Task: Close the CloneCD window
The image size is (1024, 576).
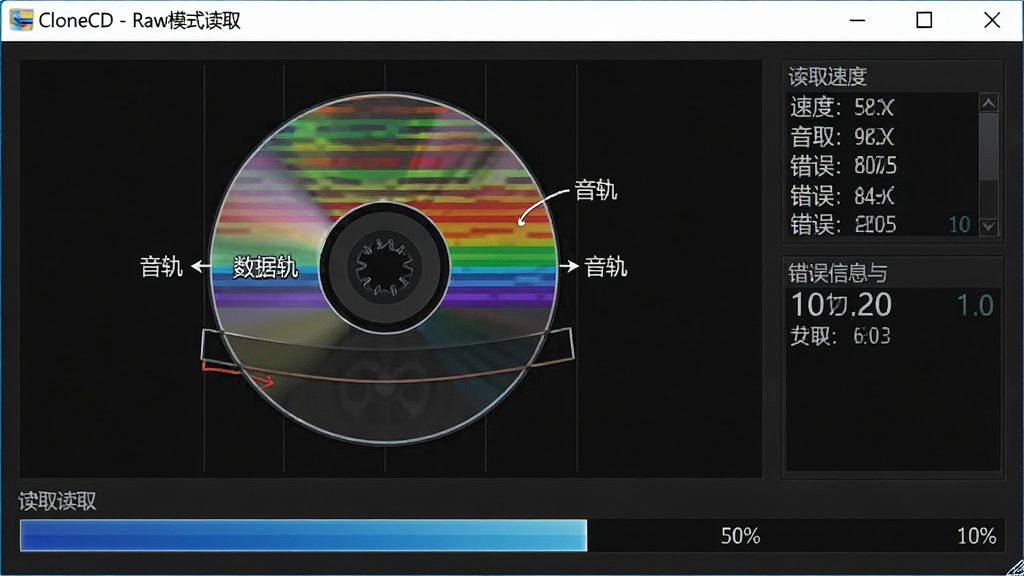Action: pos(992,20)
